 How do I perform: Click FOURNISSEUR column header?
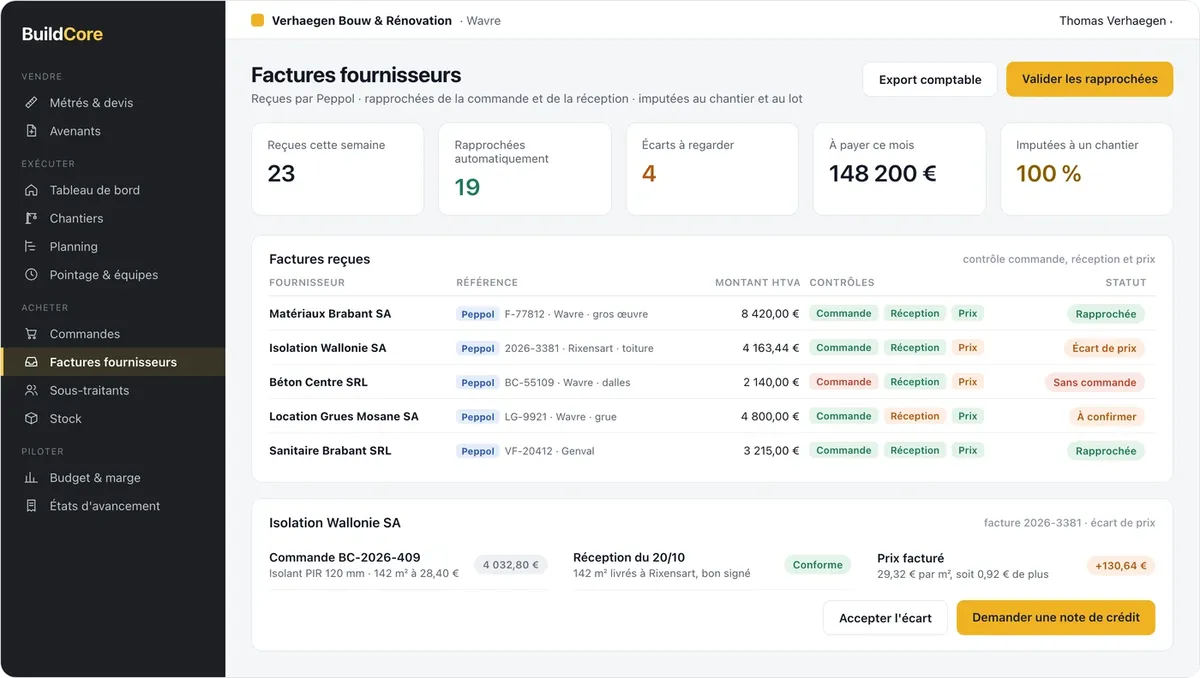(x=307, y=283)
